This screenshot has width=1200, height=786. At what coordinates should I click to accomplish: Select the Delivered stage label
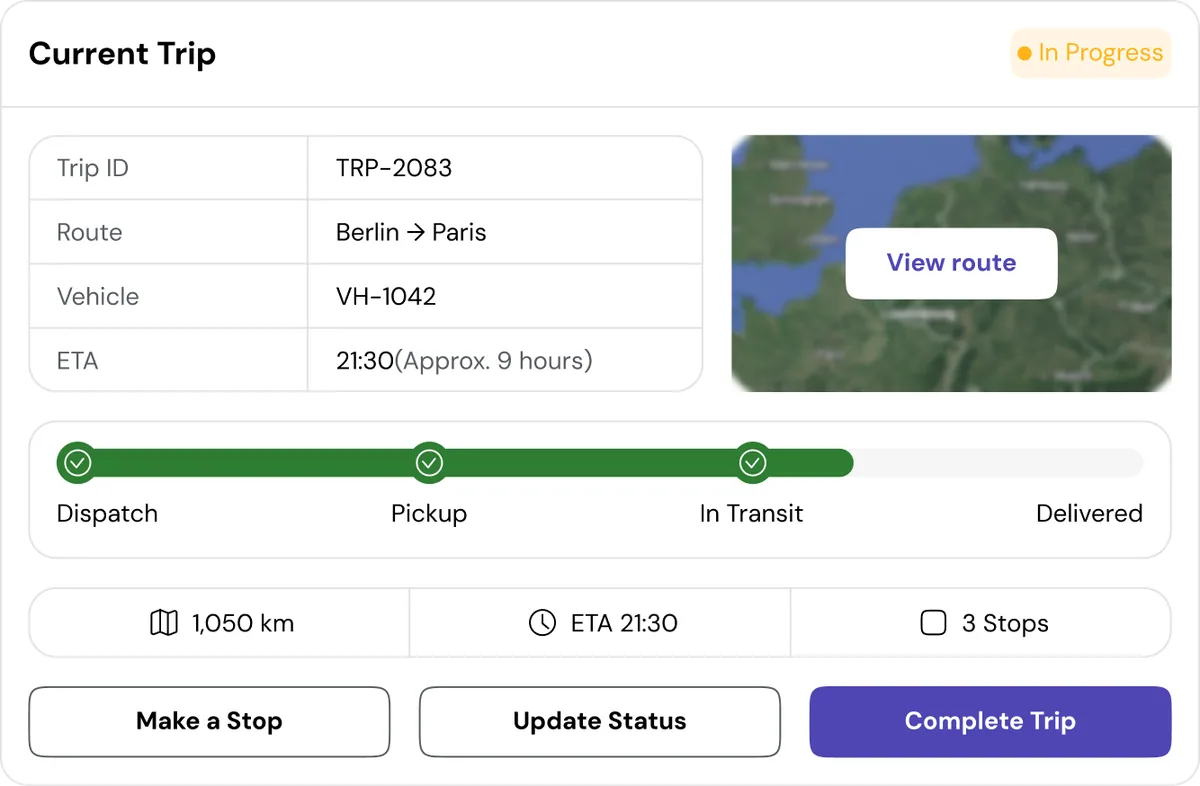point(1089,514)
